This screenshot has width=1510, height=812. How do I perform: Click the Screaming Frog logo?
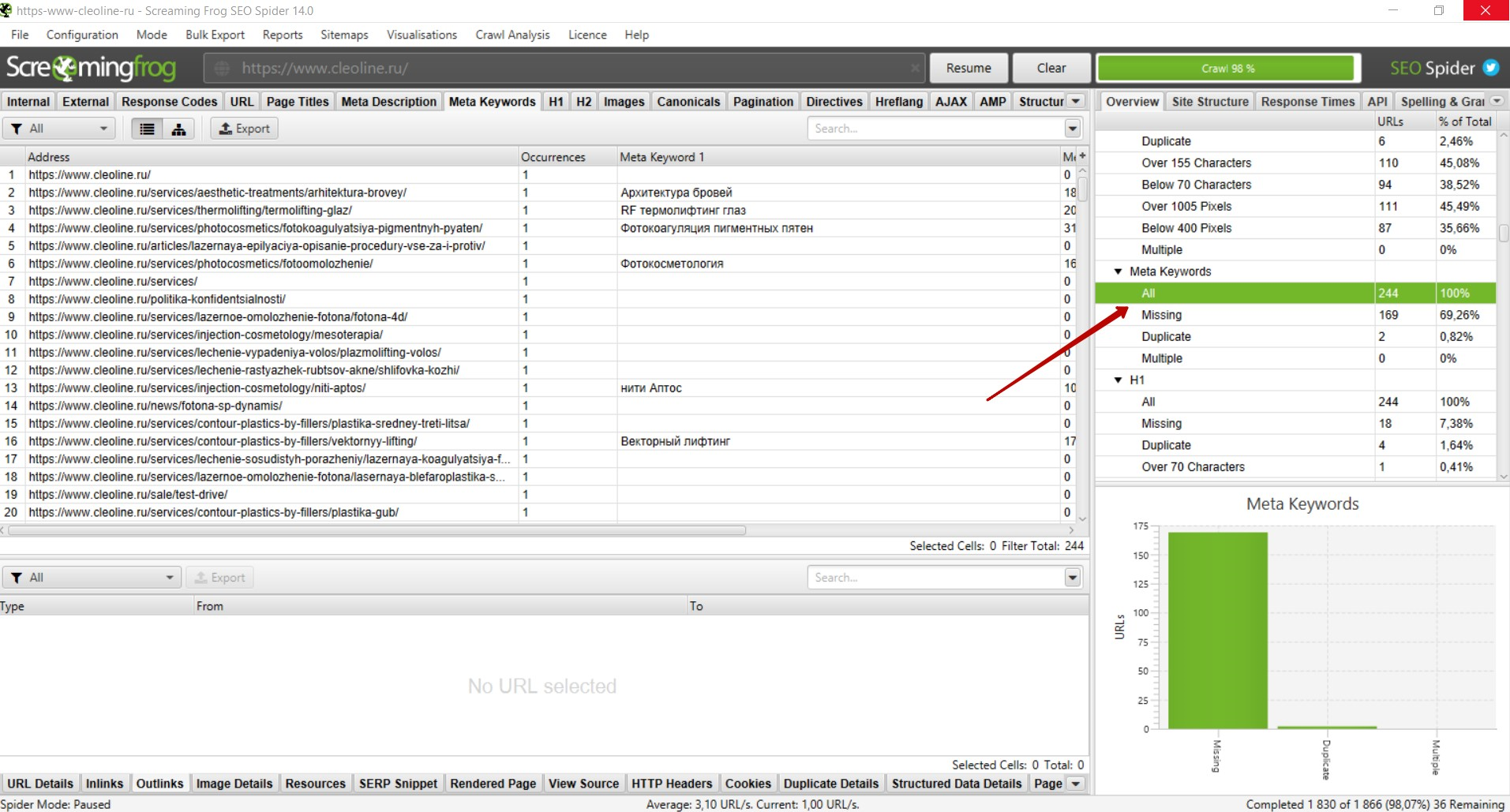[x=91, y=69]
